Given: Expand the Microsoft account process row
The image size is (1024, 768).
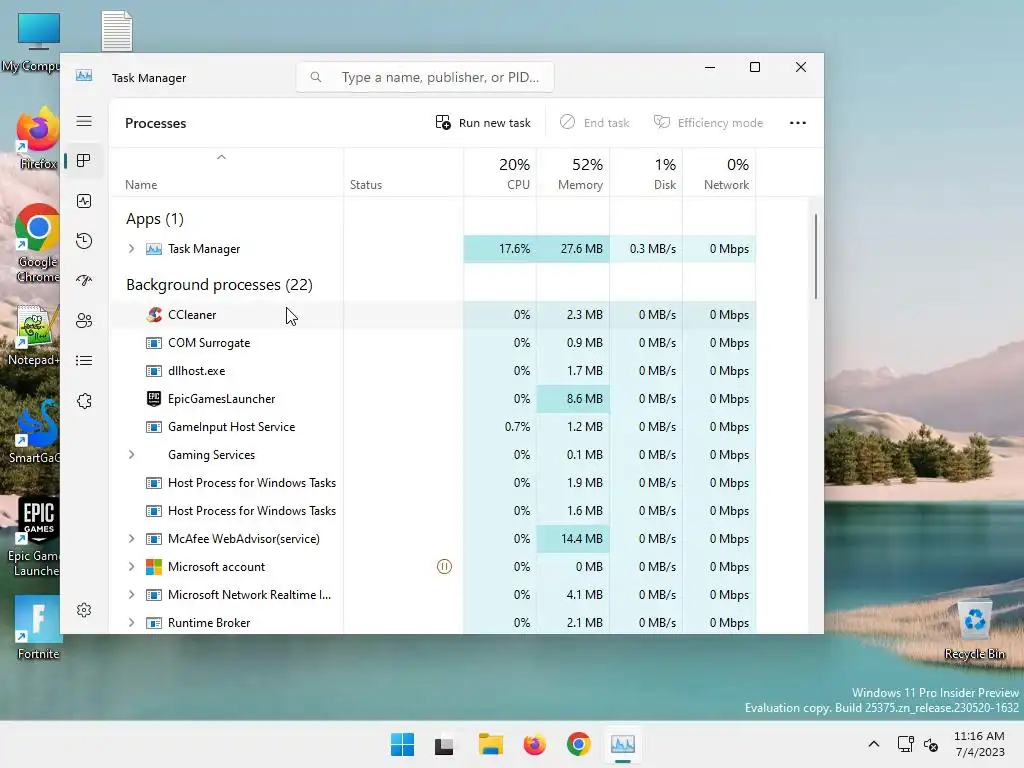Looking at the screenshot, I should tap(131, 567).
